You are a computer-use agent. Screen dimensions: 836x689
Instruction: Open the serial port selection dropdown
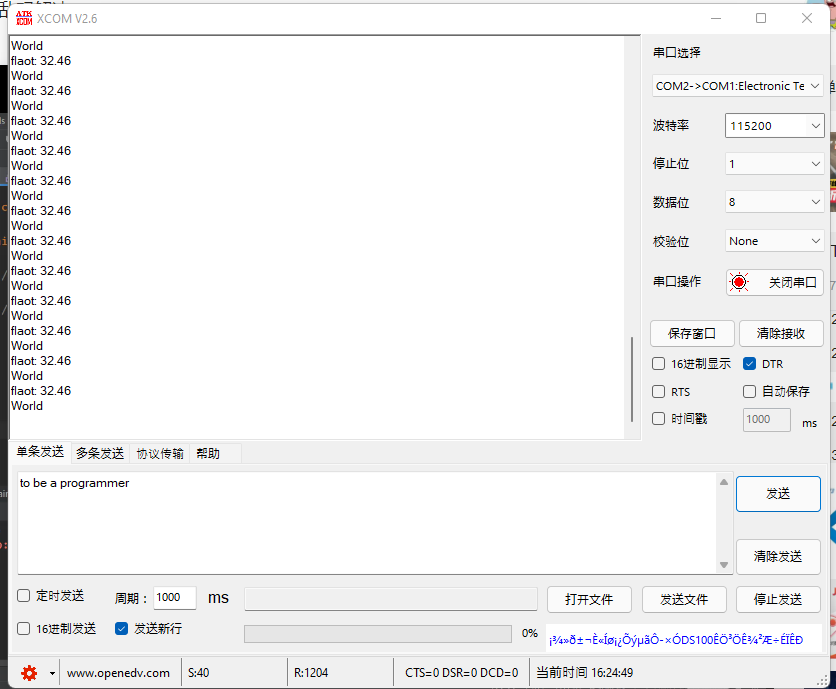click(737, 86)
